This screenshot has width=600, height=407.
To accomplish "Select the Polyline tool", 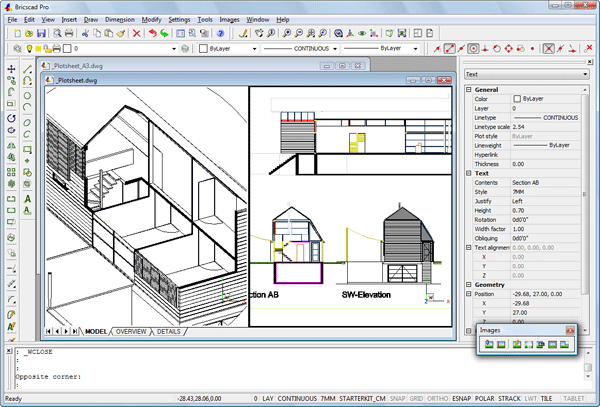I will click(27, 81).
